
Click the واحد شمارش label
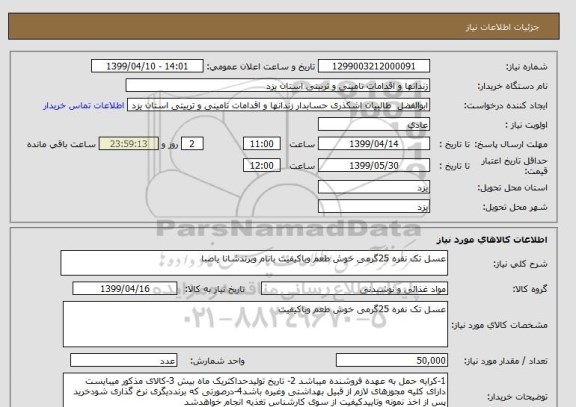pos(217,361)
